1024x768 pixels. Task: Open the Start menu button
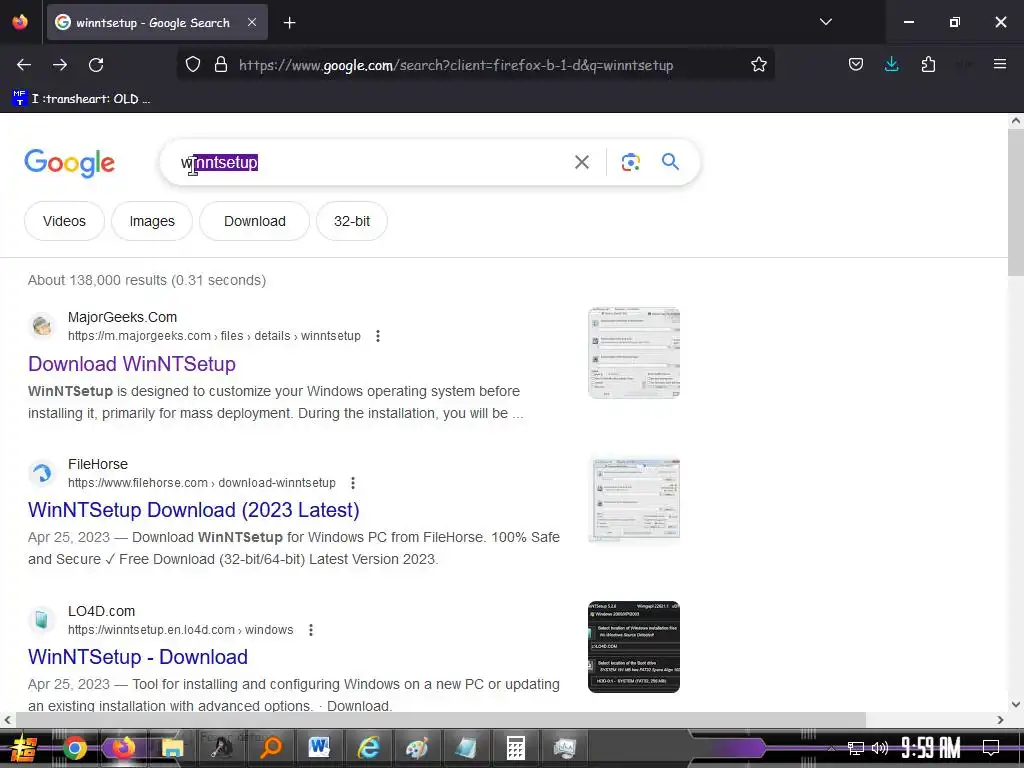(x=24, y=748)
